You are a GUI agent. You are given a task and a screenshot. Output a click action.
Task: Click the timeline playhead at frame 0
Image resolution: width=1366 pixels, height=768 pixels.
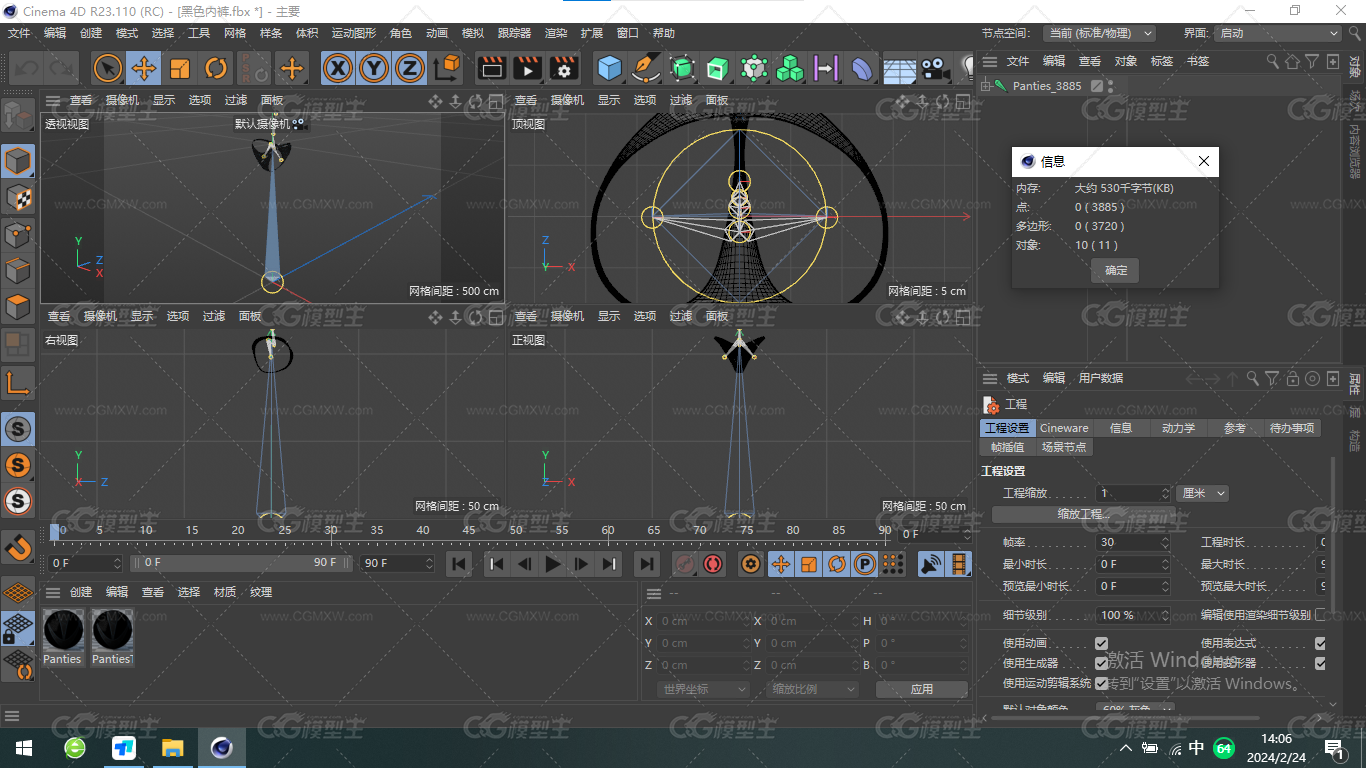(x=54, y=532)
